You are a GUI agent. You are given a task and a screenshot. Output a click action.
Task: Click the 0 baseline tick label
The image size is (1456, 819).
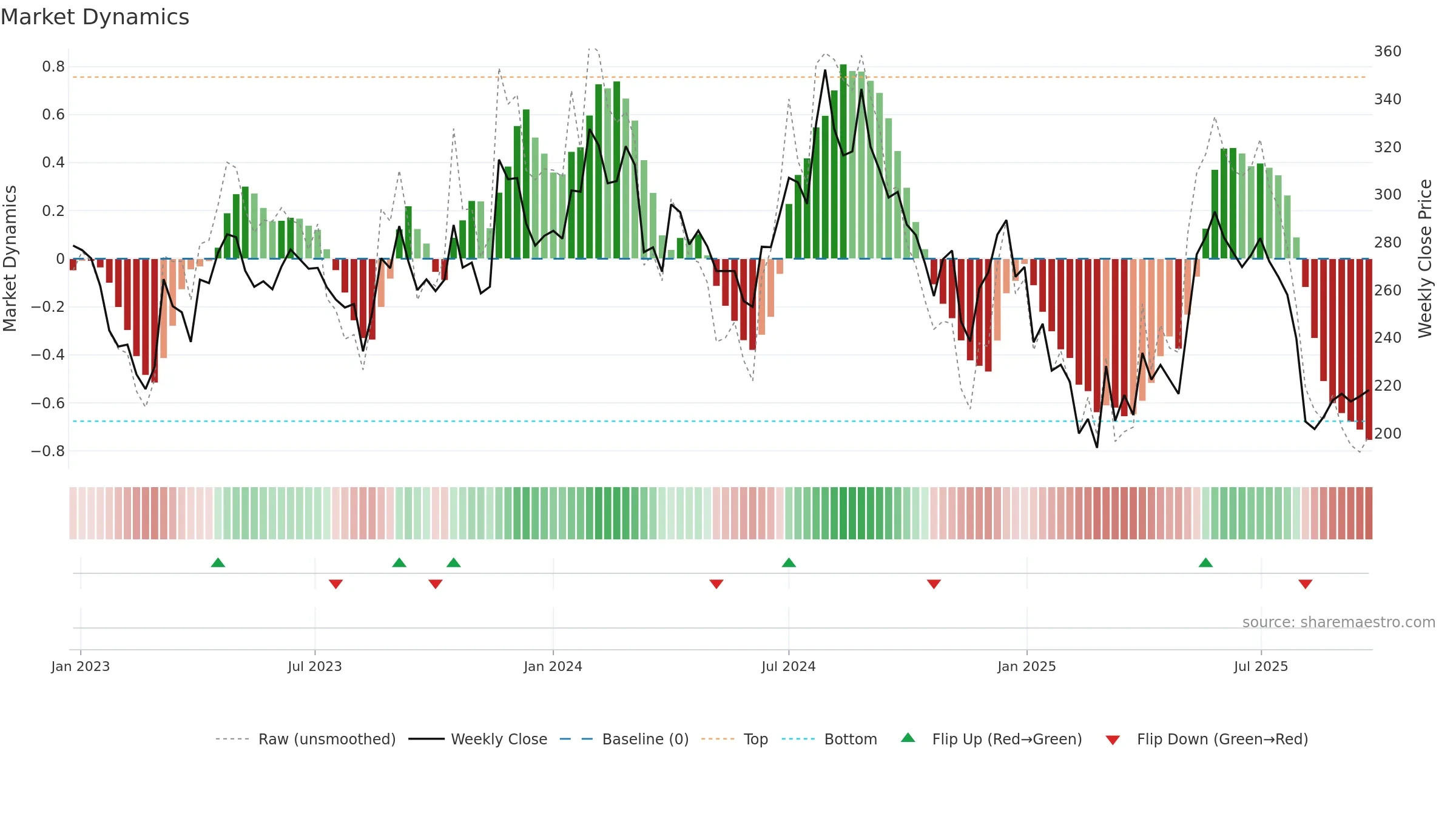click(x=60, y=259)
